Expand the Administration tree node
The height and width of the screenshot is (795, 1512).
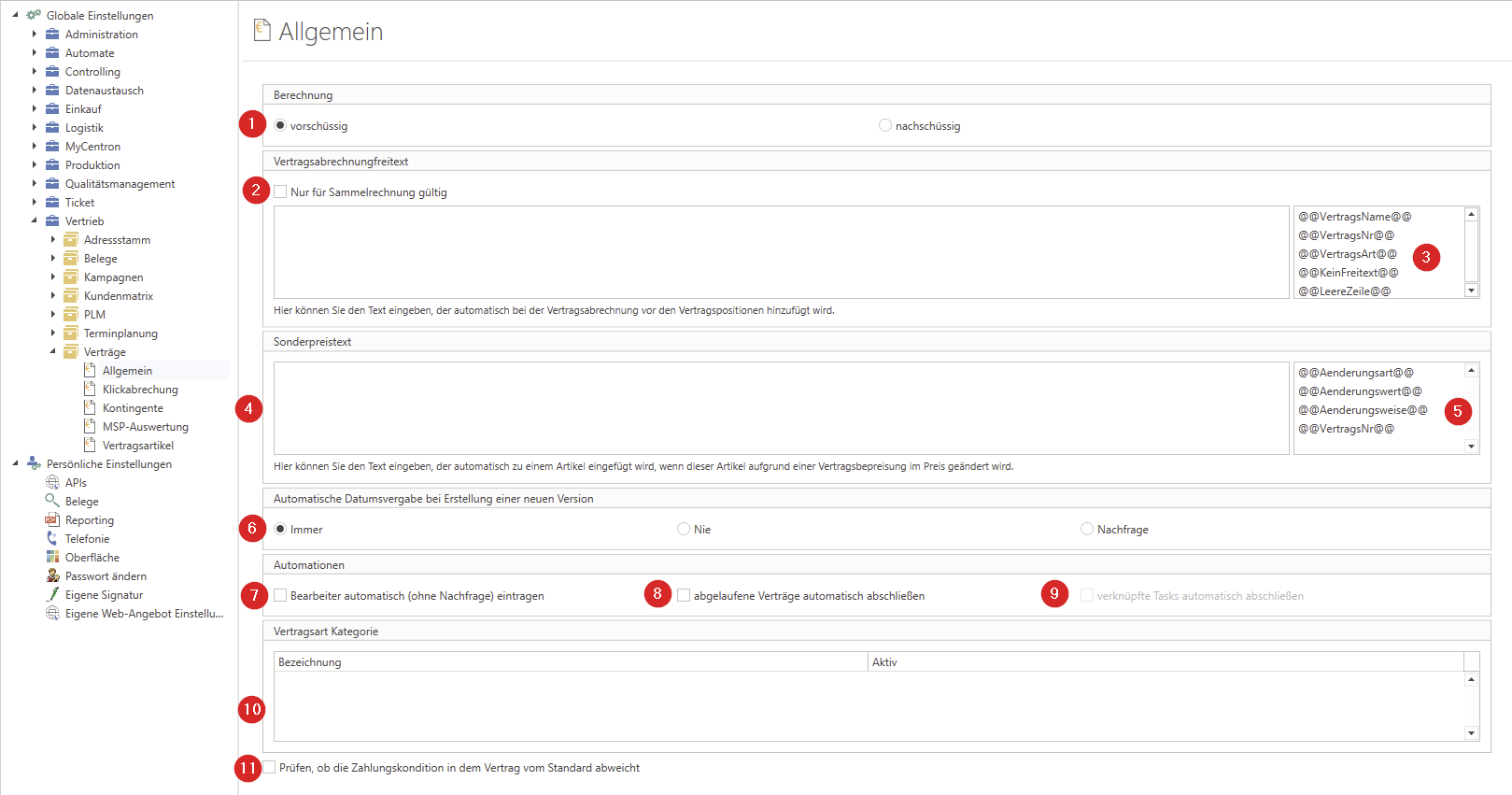[35, 35]
